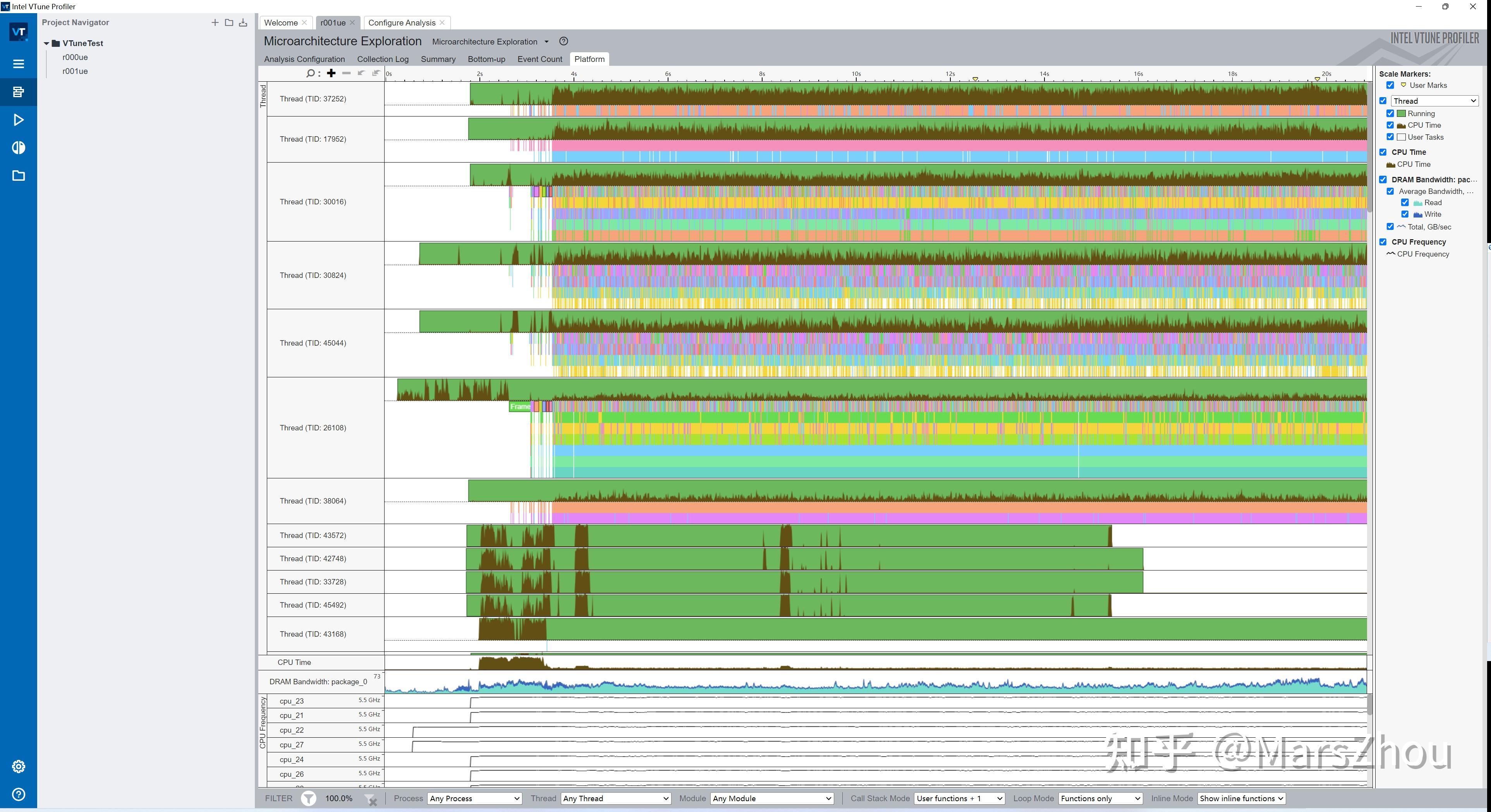Click the new project plus icon

(215, 22)
